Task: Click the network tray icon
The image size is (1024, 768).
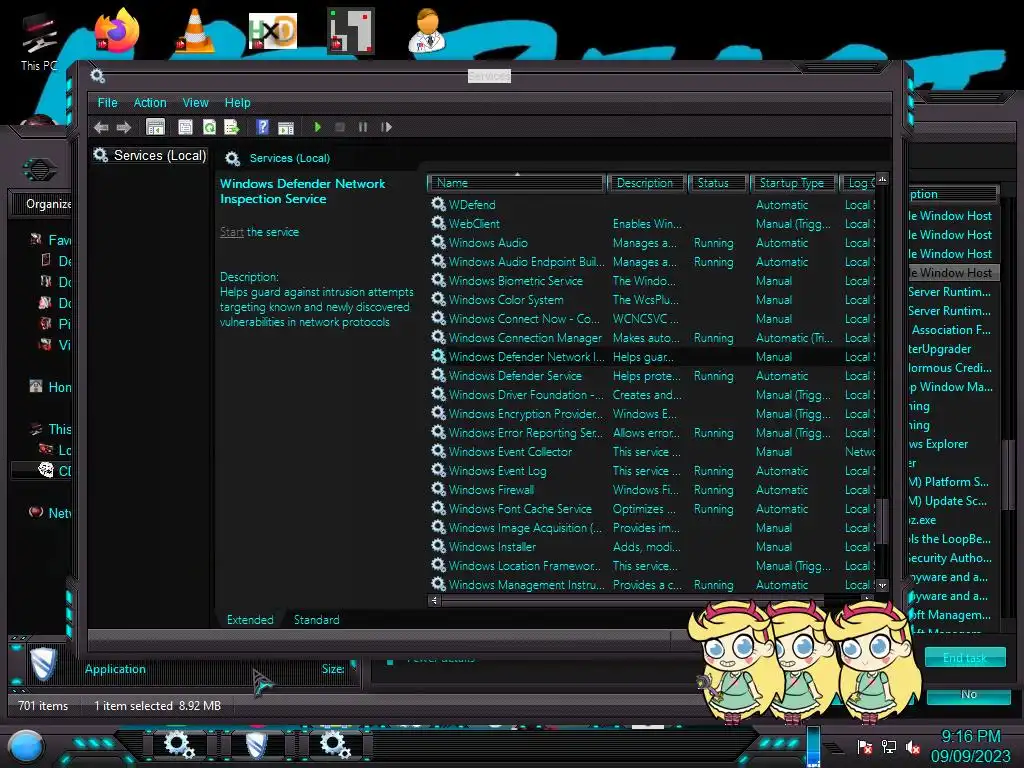Action: [889, 746]
